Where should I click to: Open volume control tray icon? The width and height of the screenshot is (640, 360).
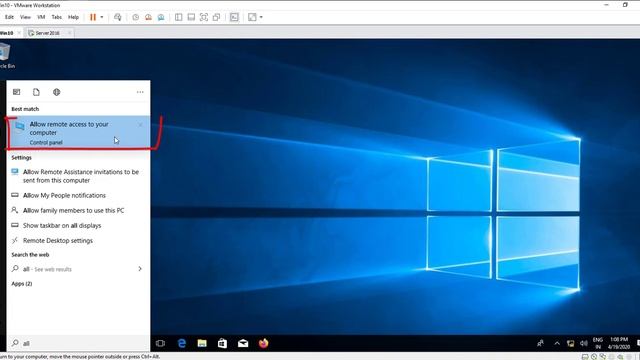[584, 343]
